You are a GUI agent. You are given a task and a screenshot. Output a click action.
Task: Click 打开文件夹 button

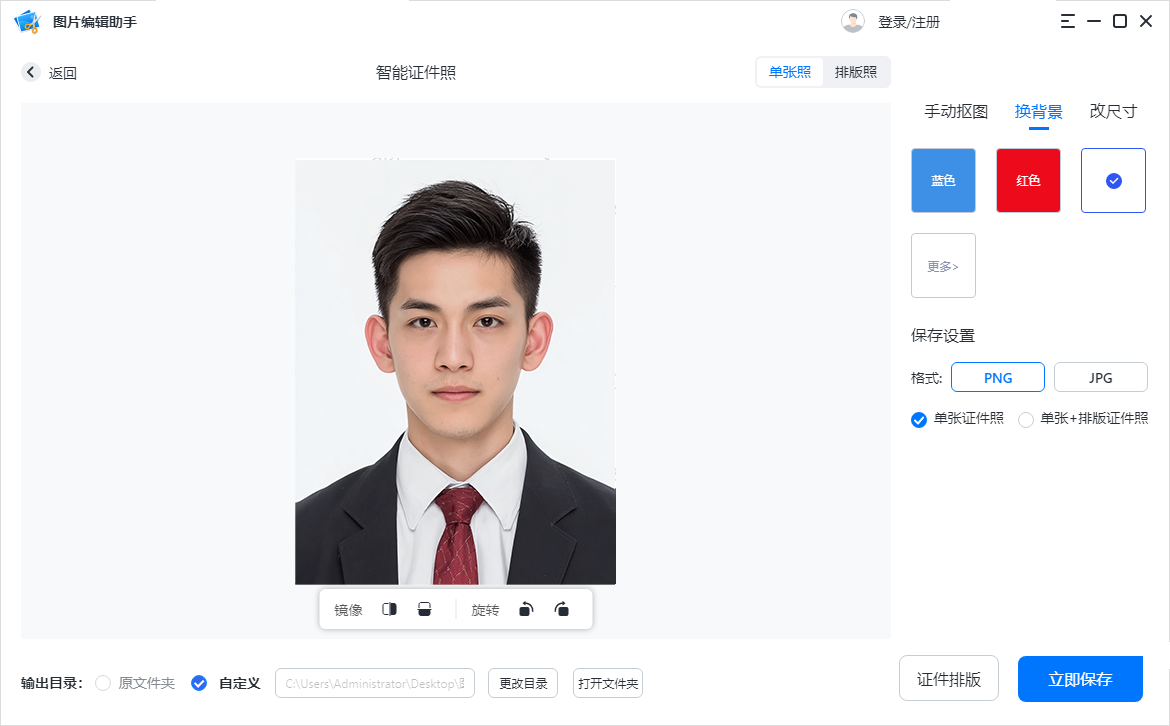coord(607,683)
